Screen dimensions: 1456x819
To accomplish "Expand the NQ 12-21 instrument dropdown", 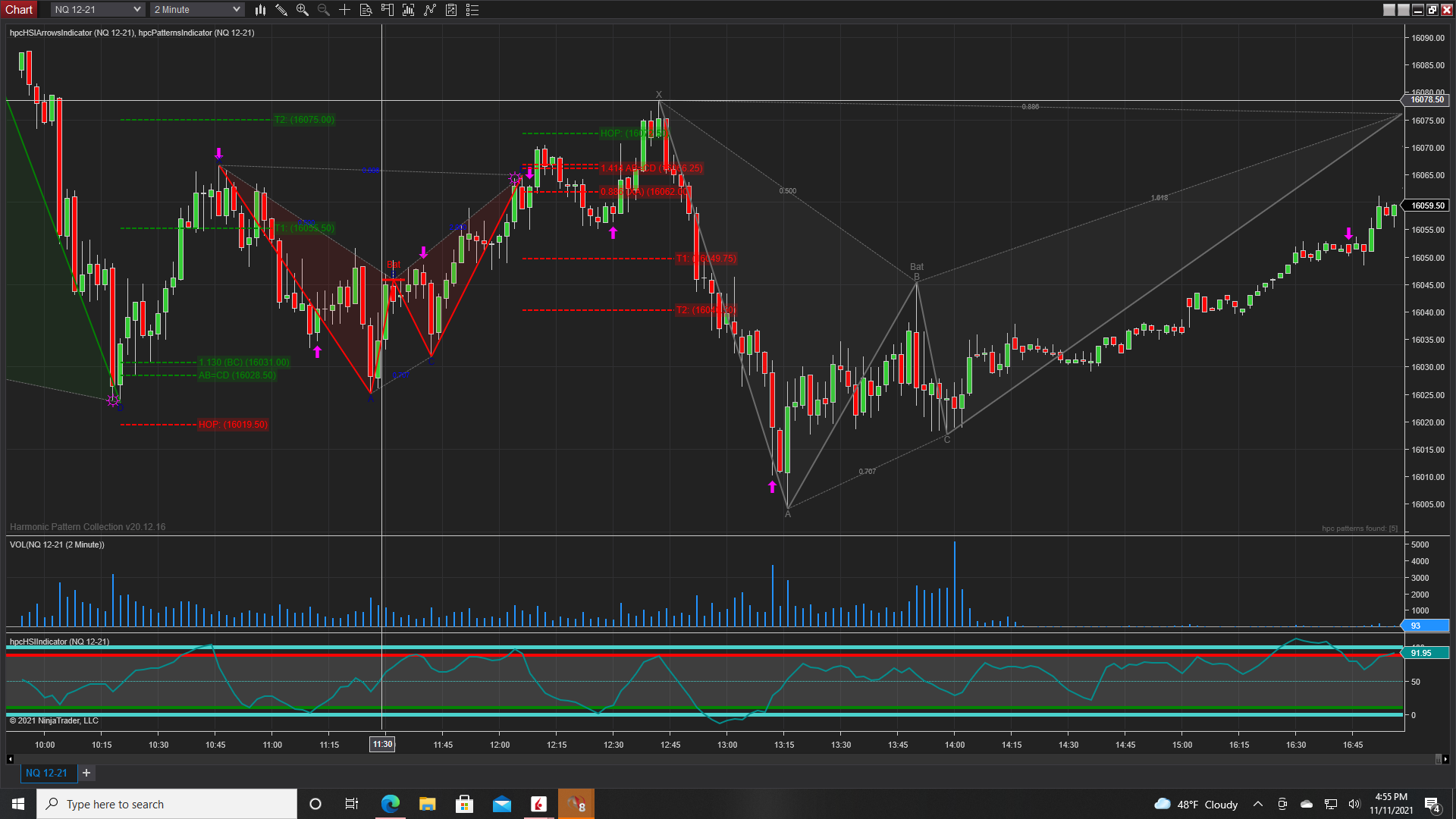I will coord(137,10).
